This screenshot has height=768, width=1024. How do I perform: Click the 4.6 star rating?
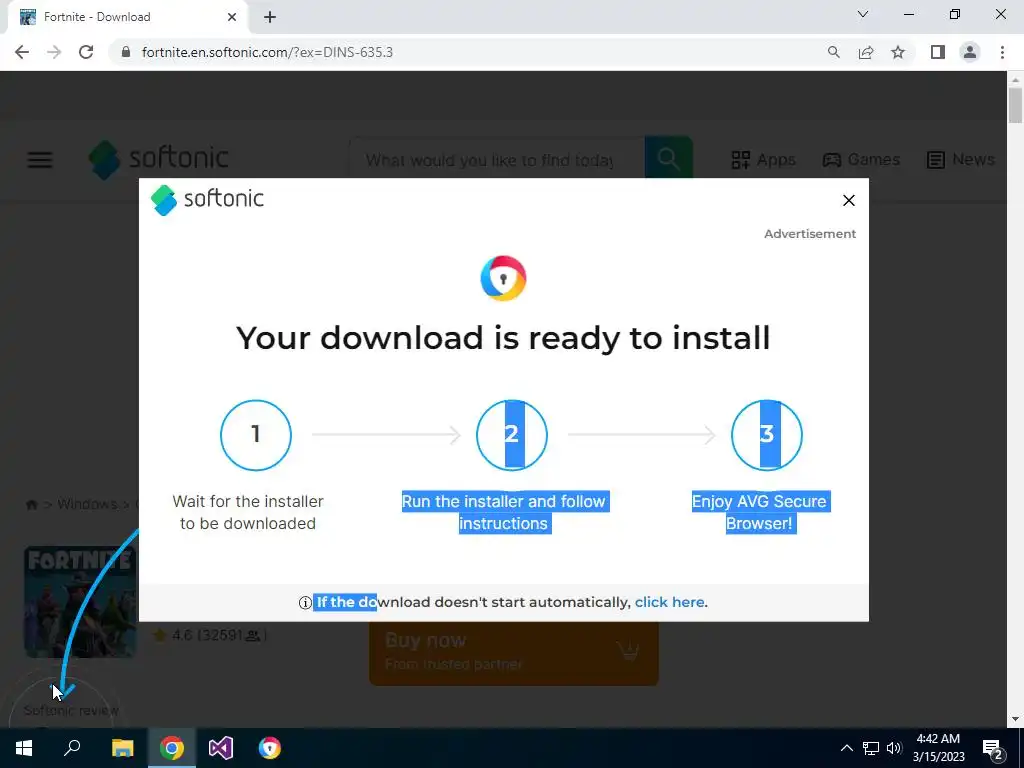click(209, 635)
